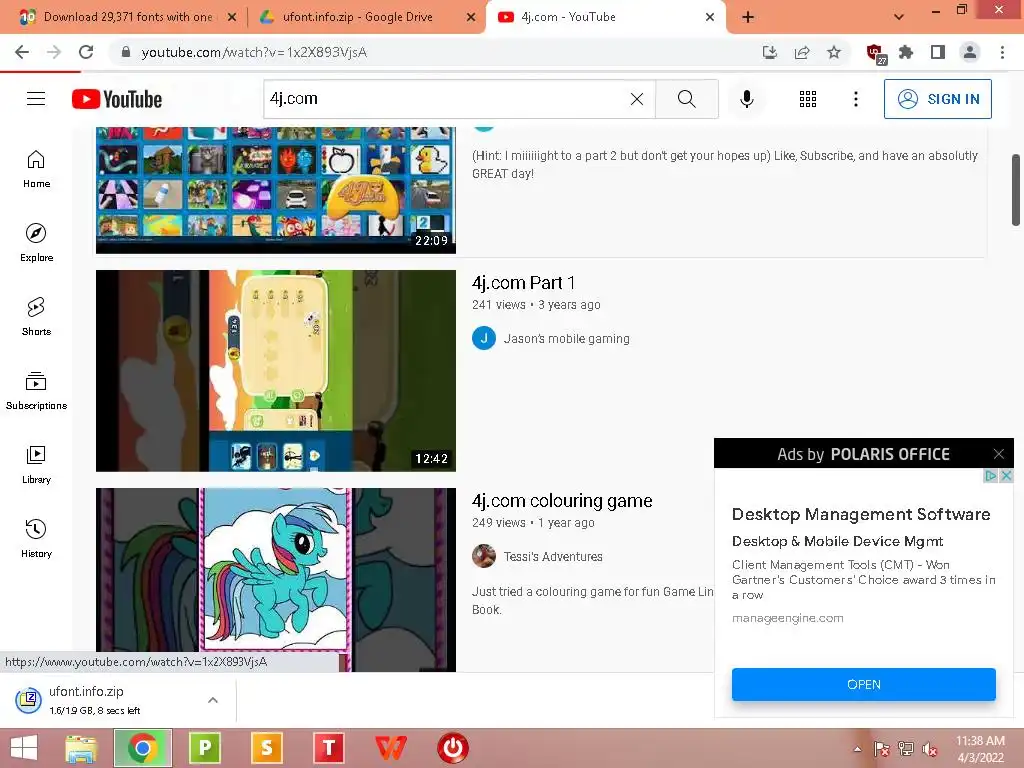Open the Windows Start button
The image size is (1024, 768).
tap(24, 748)
